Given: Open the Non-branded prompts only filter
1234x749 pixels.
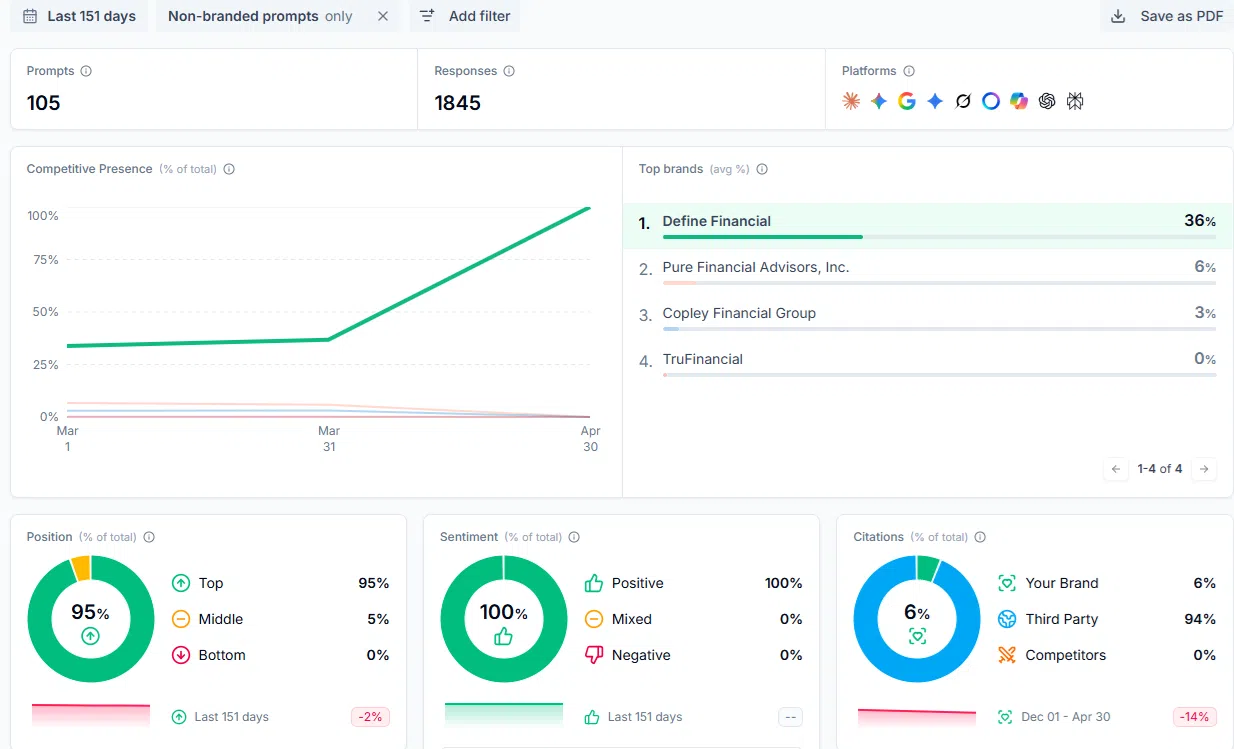Looking at the screenshot, I should tap(260, 16).
